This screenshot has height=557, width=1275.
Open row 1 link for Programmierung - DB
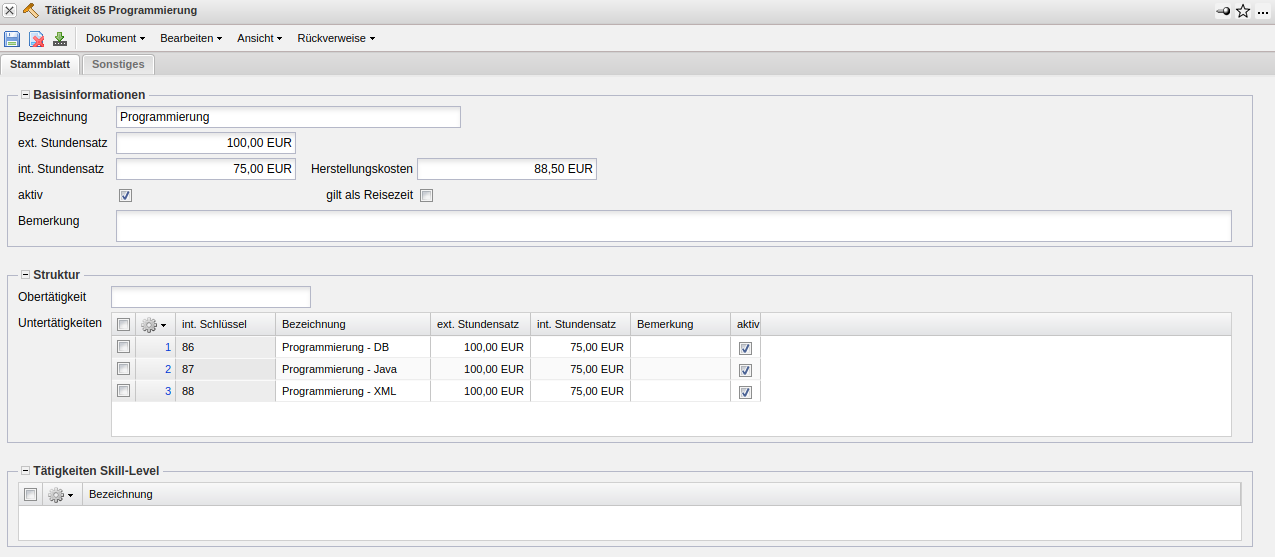pyautogui.click(x=168, y=348)
